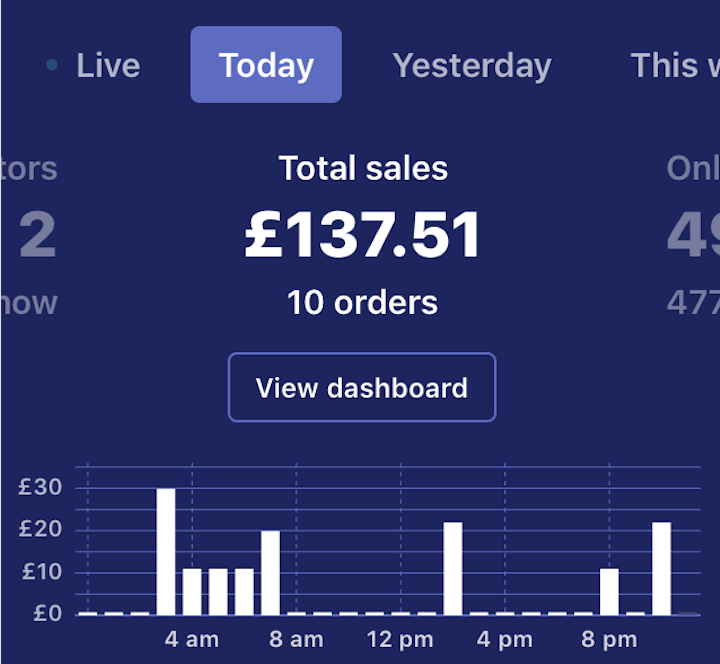Click the View dashboard button
The image size is (720, 664).
(361, 388)
